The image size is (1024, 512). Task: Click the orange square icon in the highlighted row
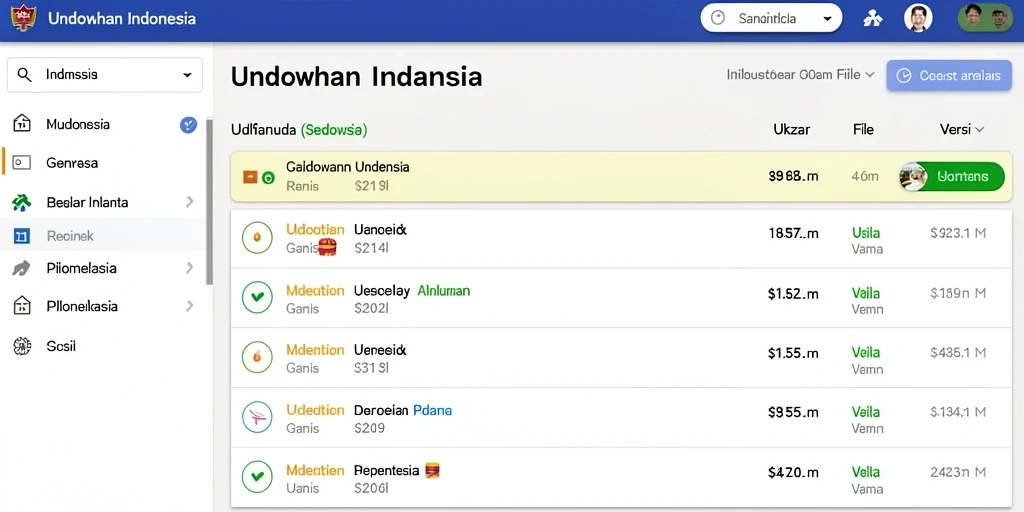click(250, 177)
